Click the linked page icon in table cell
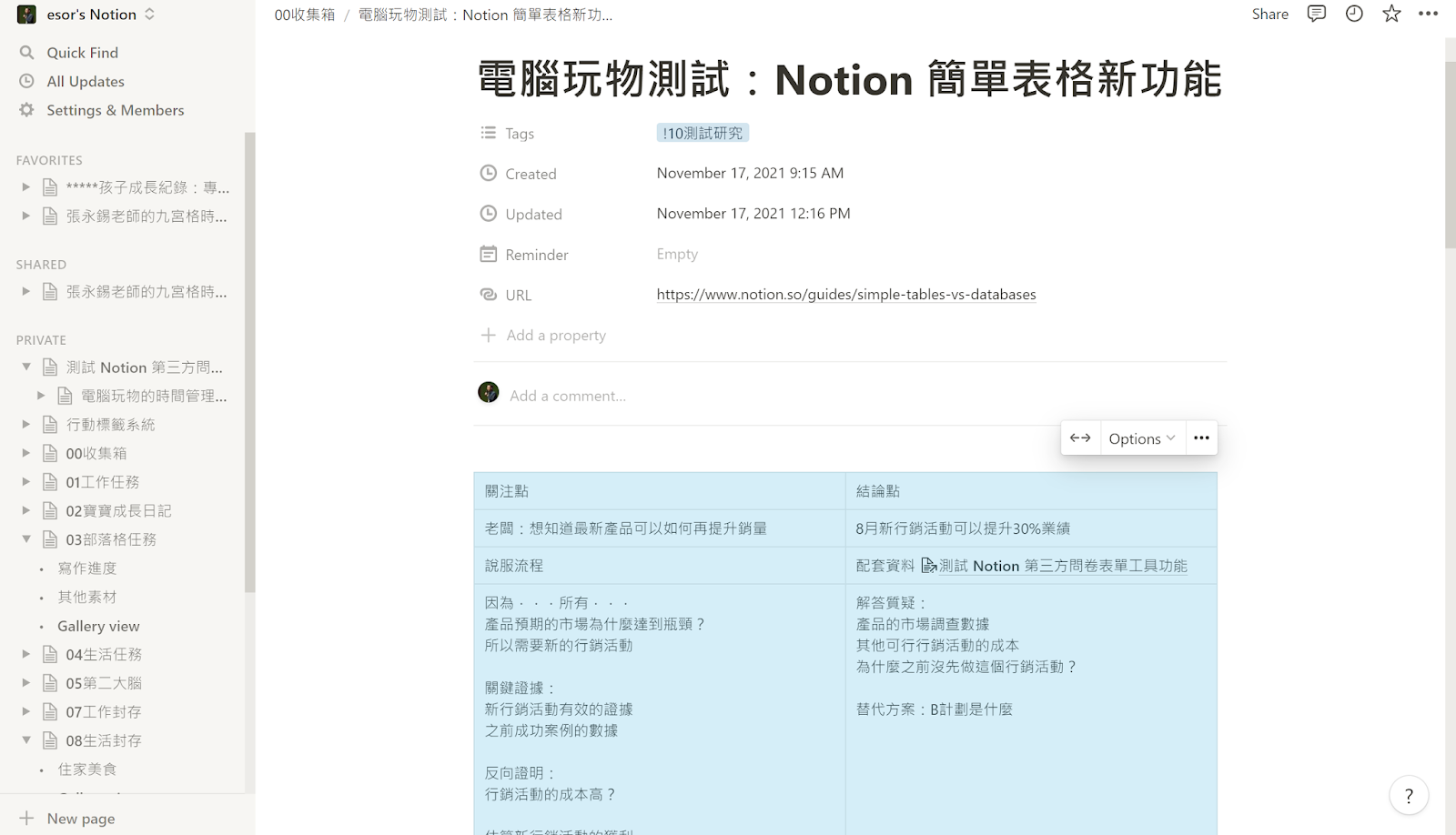Image resolution: width=1456 pixels, height=835 pixels. click(929, 566)
